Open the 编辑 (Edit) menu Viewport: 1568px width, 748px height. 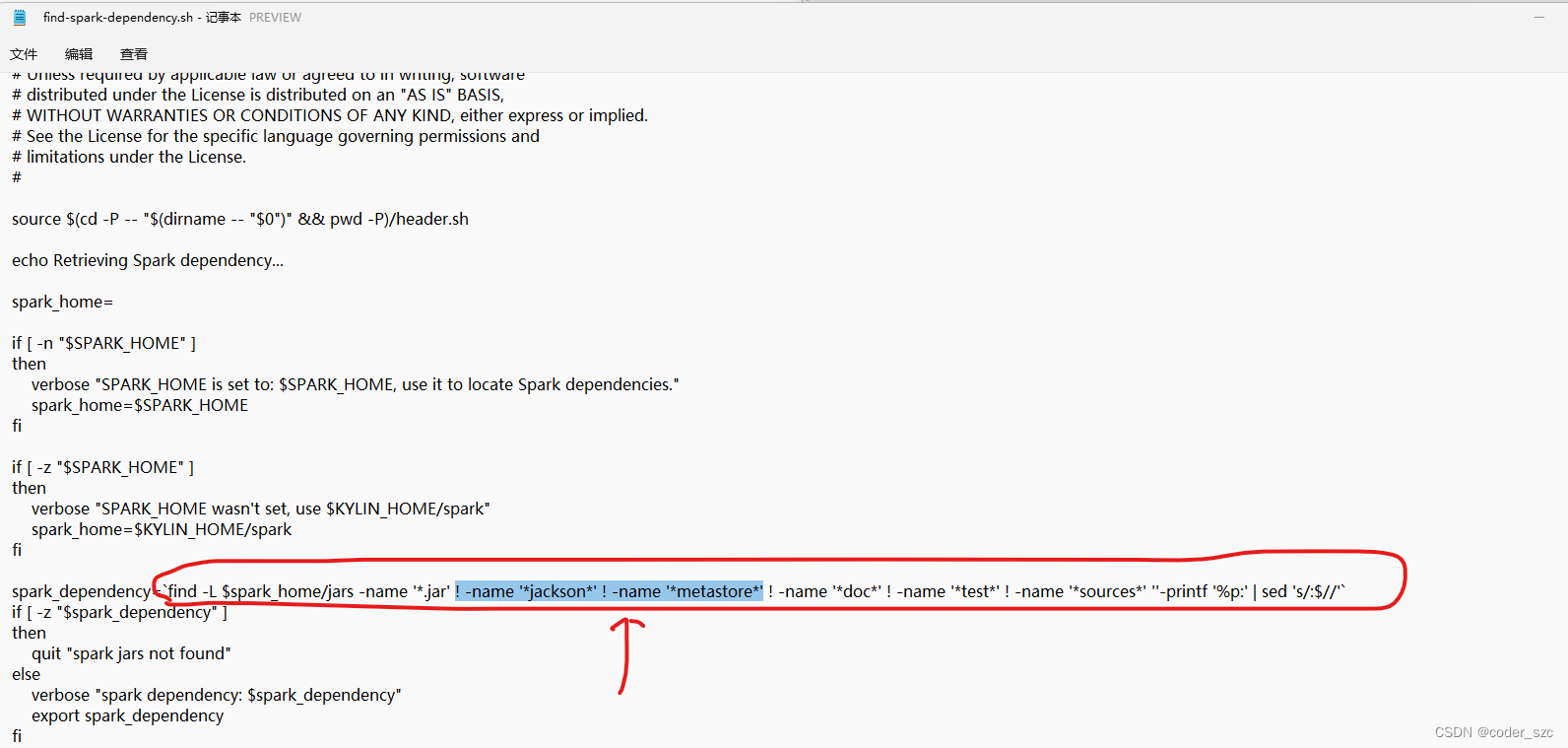pos(79,54)
